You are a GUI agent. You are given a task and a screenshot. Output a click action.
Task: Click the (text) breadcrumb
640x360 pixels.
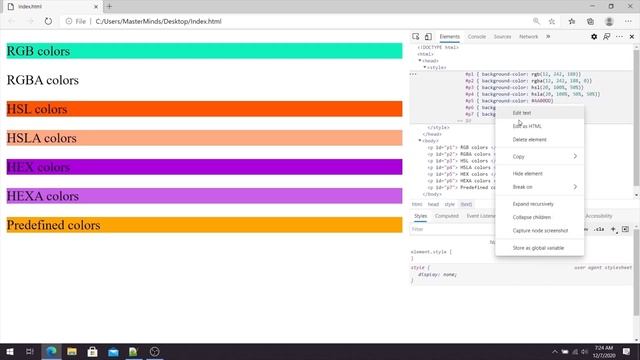466,204
